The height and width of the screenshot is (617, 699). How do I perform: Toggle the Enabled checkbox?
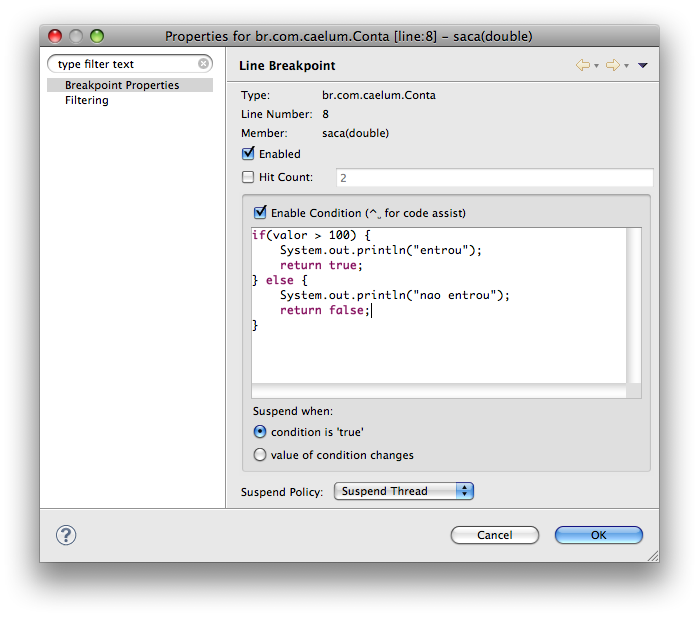[248, 154]
